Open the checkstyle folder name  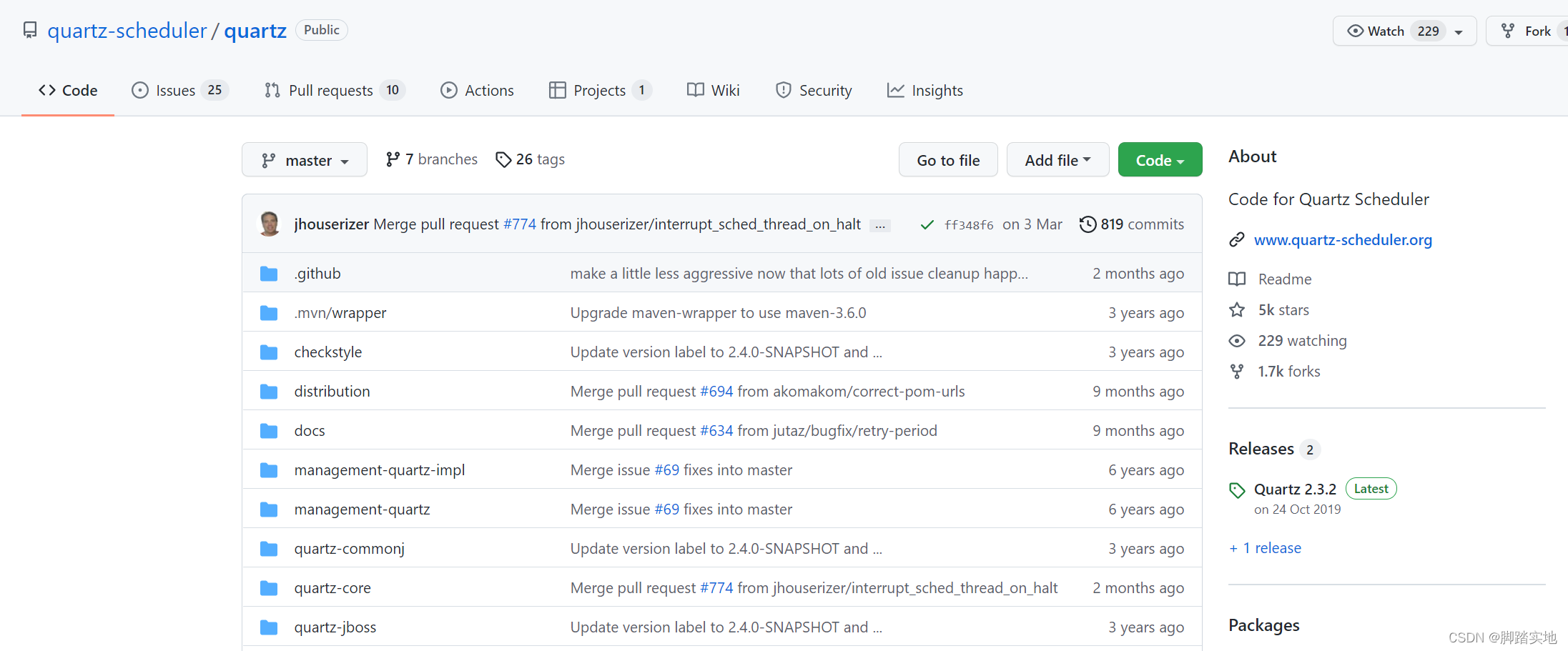(328, 352)
